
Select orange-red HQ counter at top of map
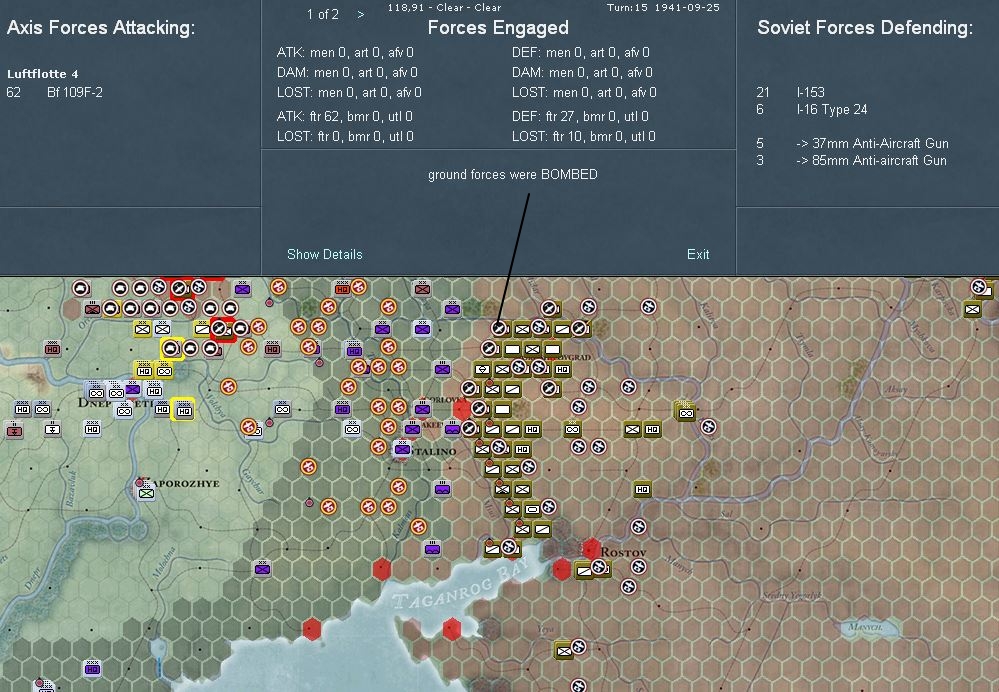pyautogui.click(x=343, y=289)
